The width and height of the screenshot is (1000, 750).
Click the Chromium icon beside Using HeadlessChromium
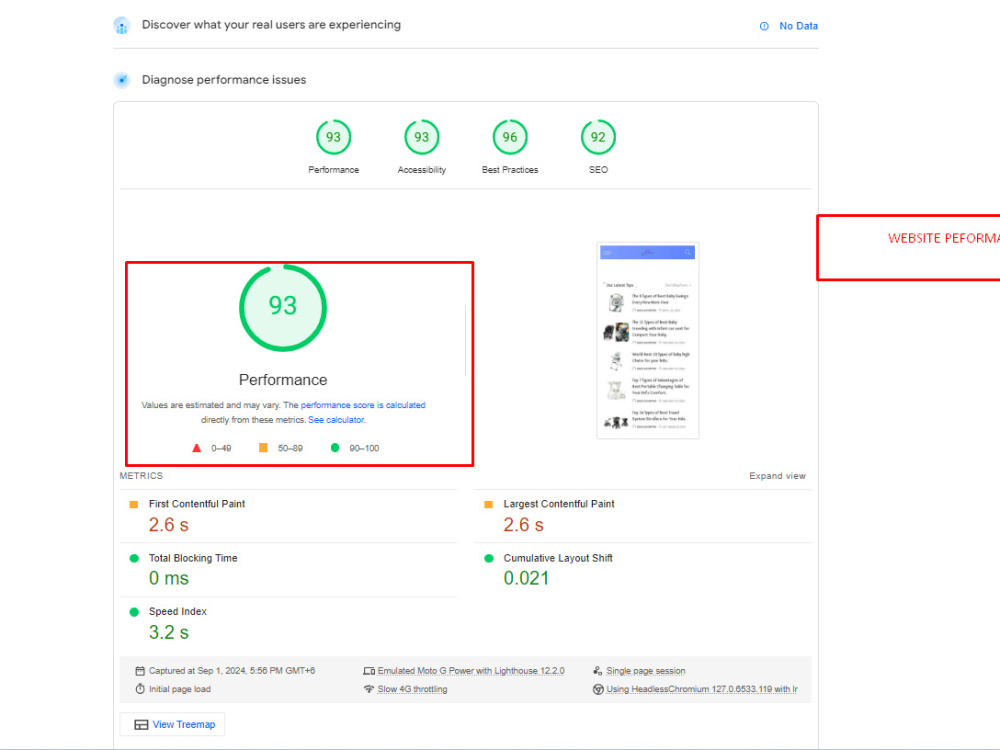coord(598,689)
